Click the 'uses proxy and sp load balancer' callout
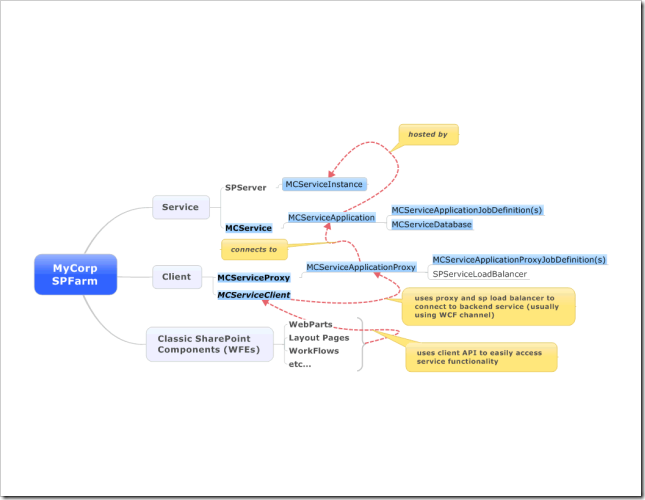The width and height of the screenshot is (645, 500). click(x=488, y=306)
